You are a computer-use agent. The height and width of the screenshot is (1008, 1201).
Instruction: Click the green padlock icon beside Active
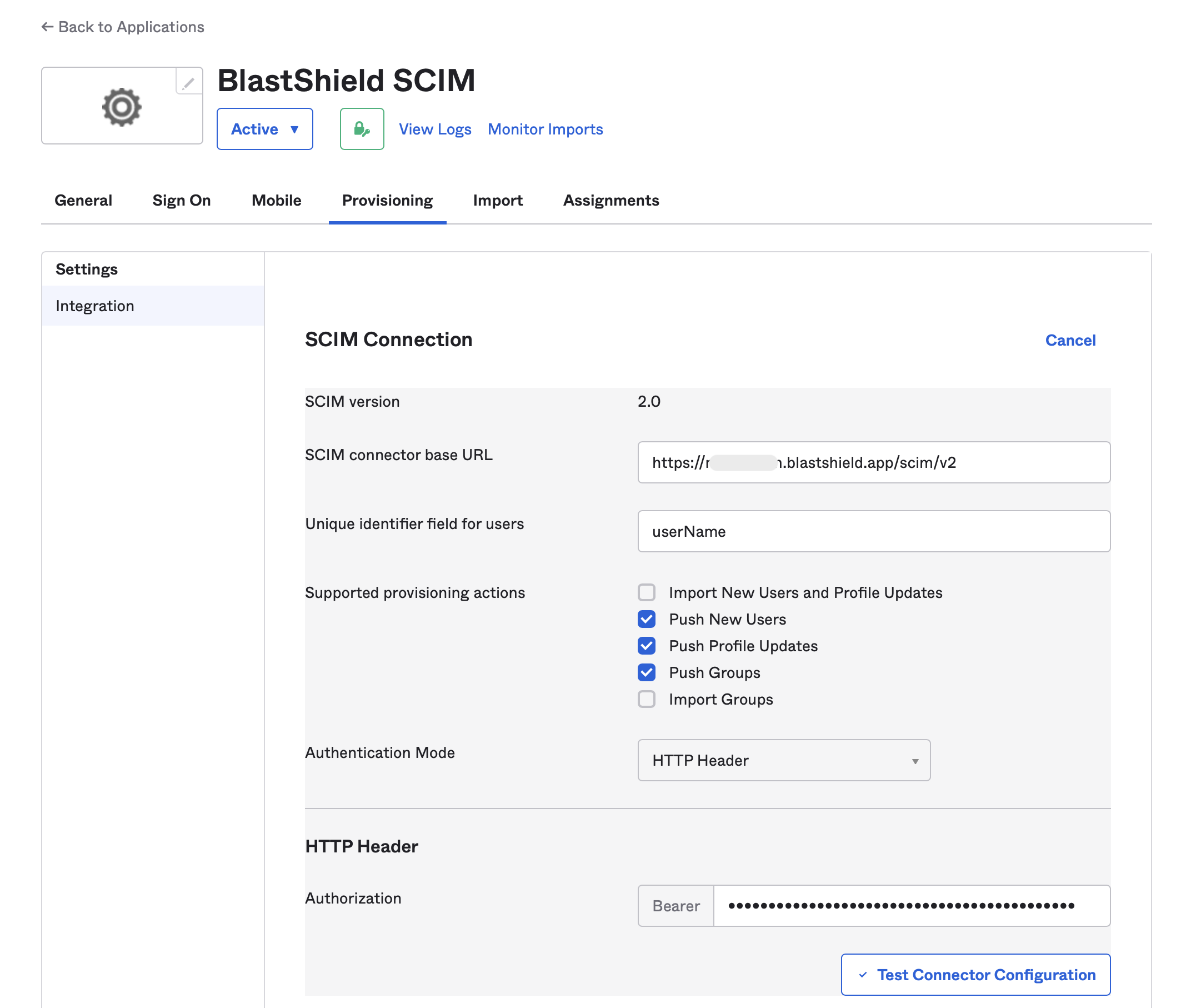pyautogui.click(x=362, y=129)
